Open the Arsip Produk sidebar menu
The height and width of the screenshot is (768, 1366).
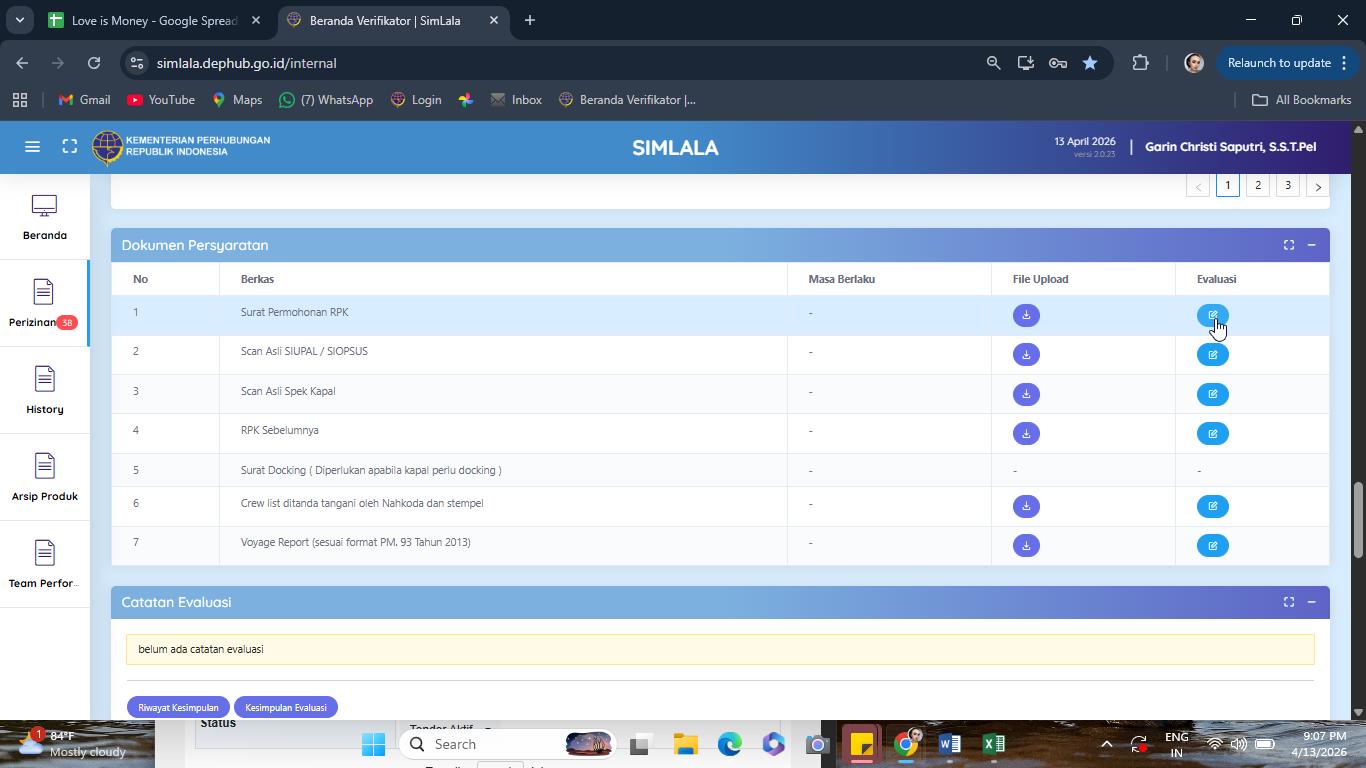click(44, 478)
